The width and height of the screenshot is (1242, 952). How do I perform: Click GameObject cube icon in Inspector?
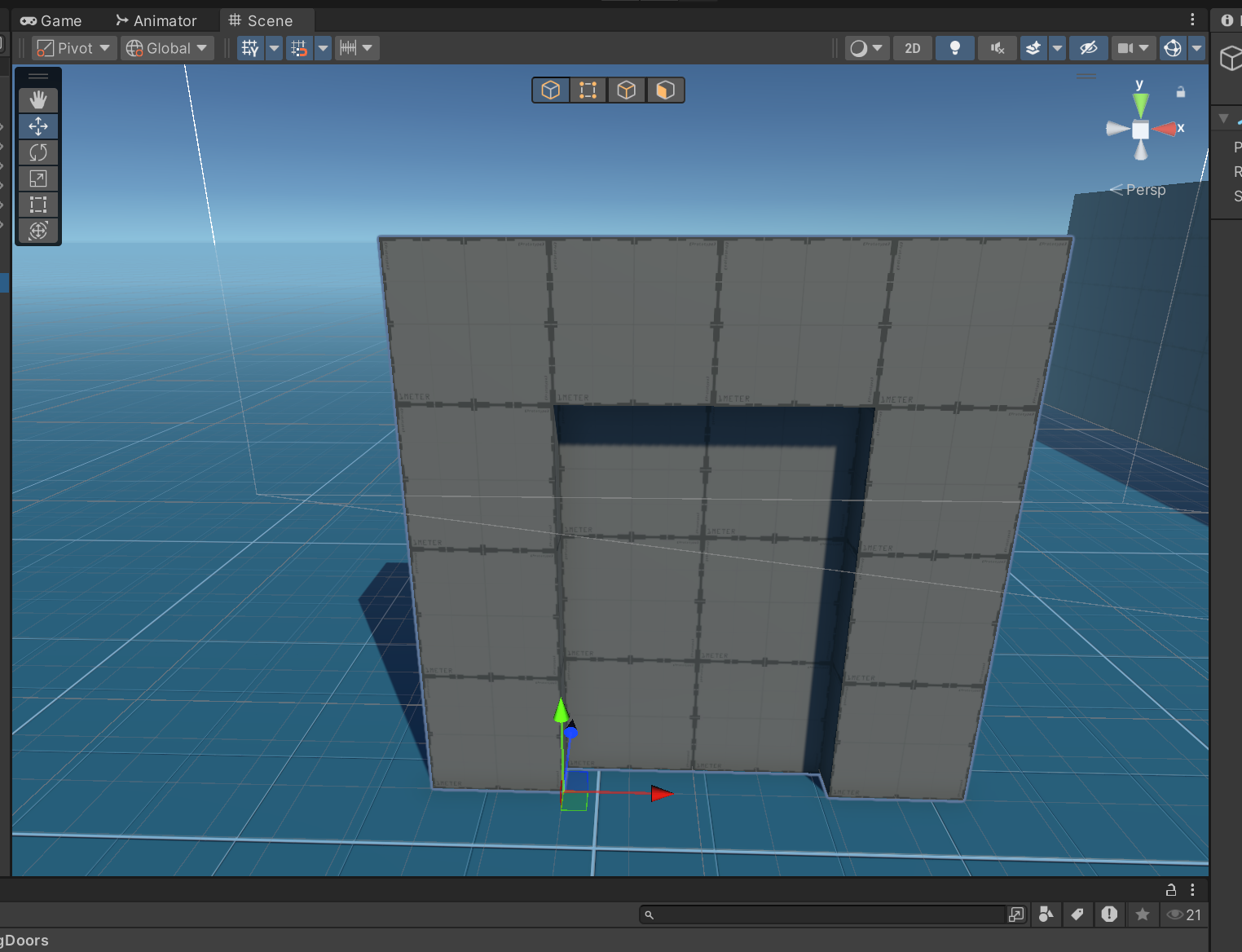1231,59
